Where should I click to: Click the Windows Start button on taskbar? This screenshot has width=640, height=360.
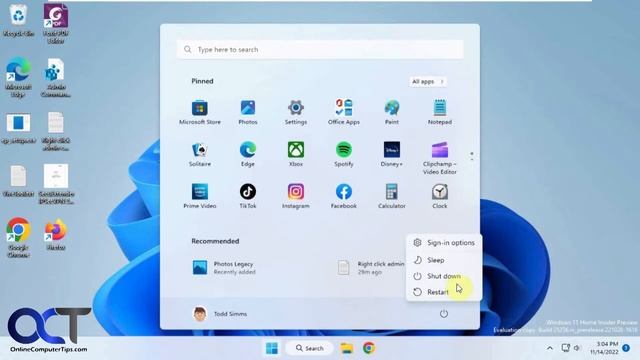pos(272,348)
